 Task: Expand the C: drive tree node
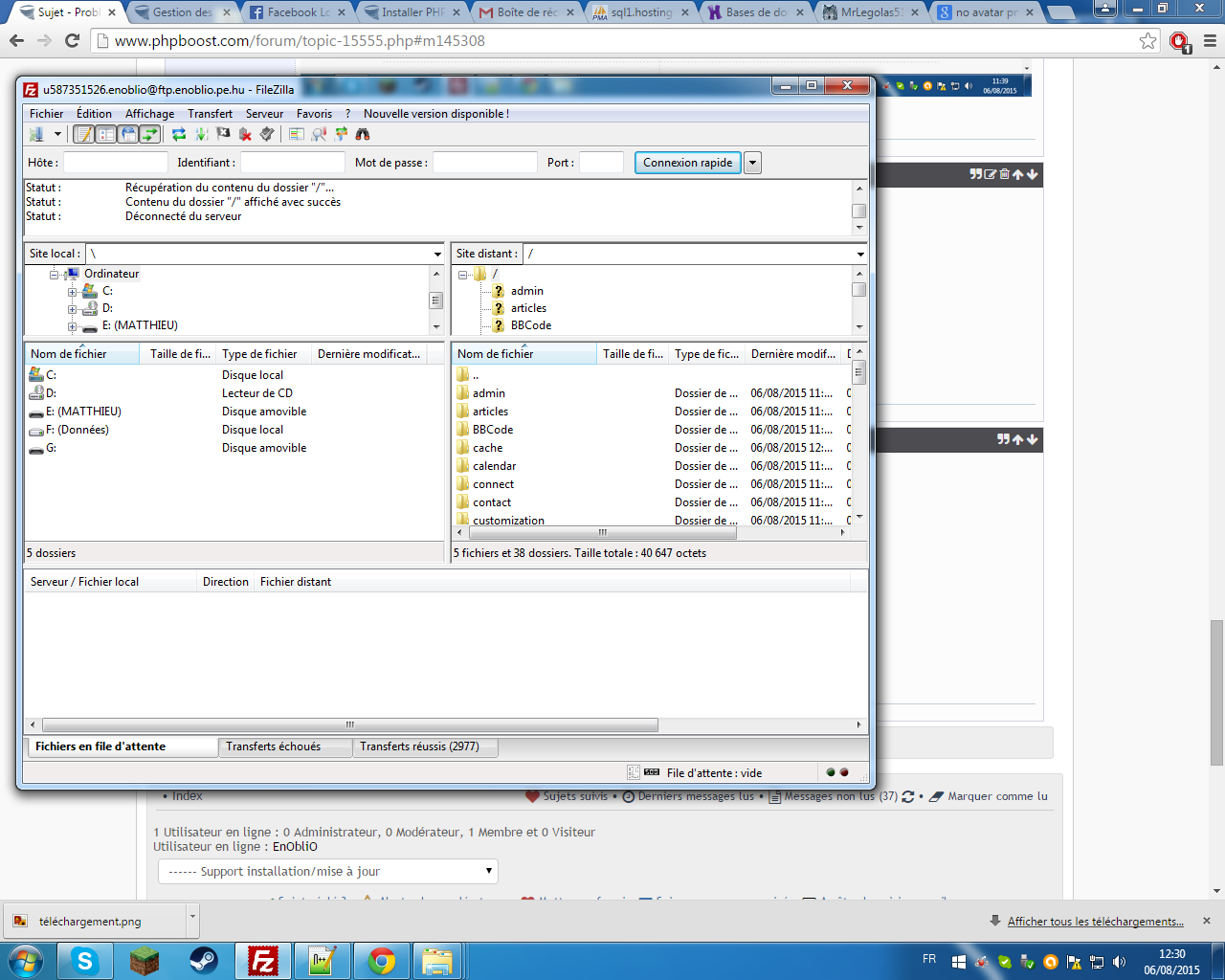coord(72,292)
